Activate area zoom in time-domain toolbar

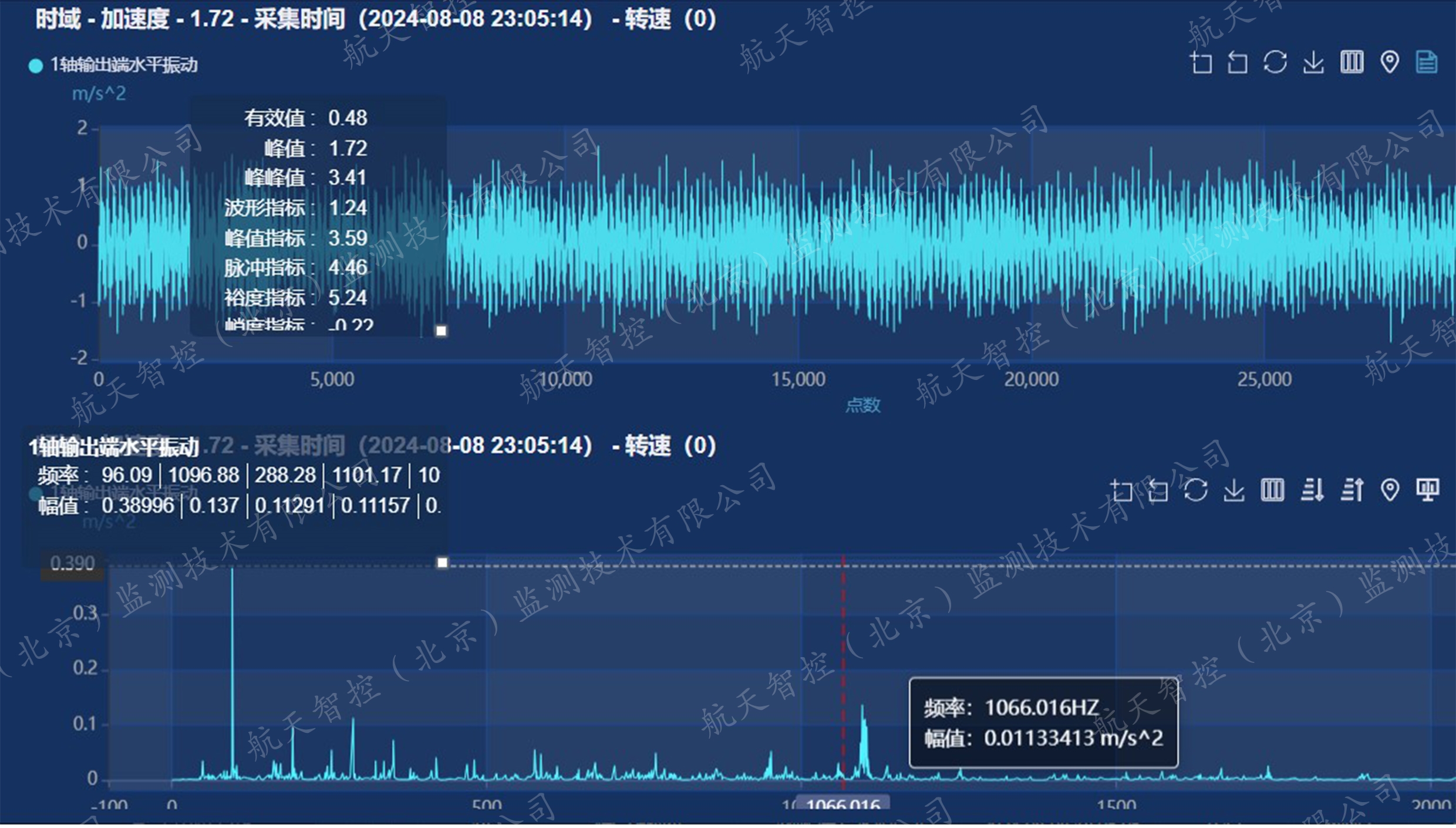1201,62
